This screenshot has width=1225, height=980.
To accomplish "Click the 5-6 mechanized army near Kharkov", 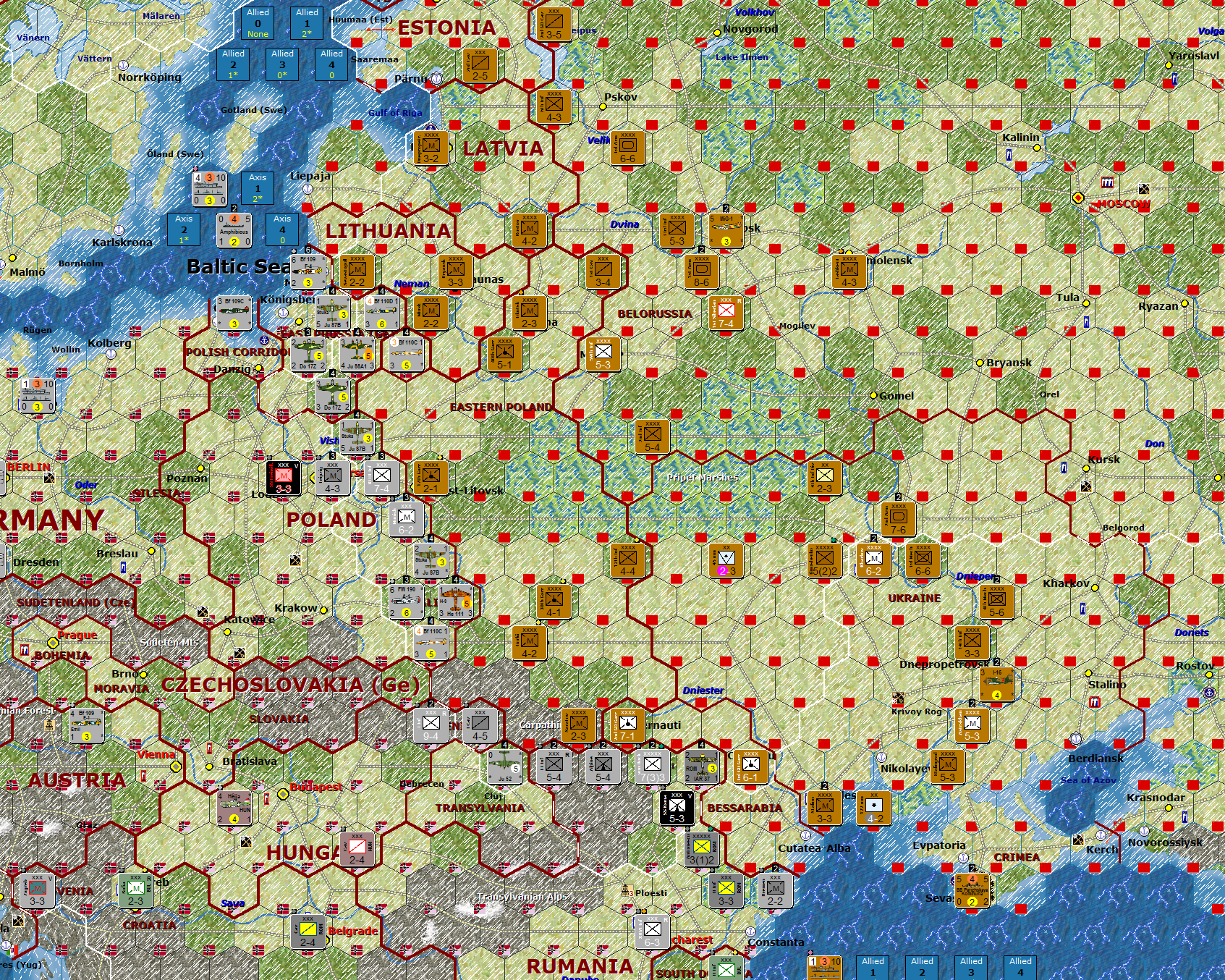I will click(996, 601).
